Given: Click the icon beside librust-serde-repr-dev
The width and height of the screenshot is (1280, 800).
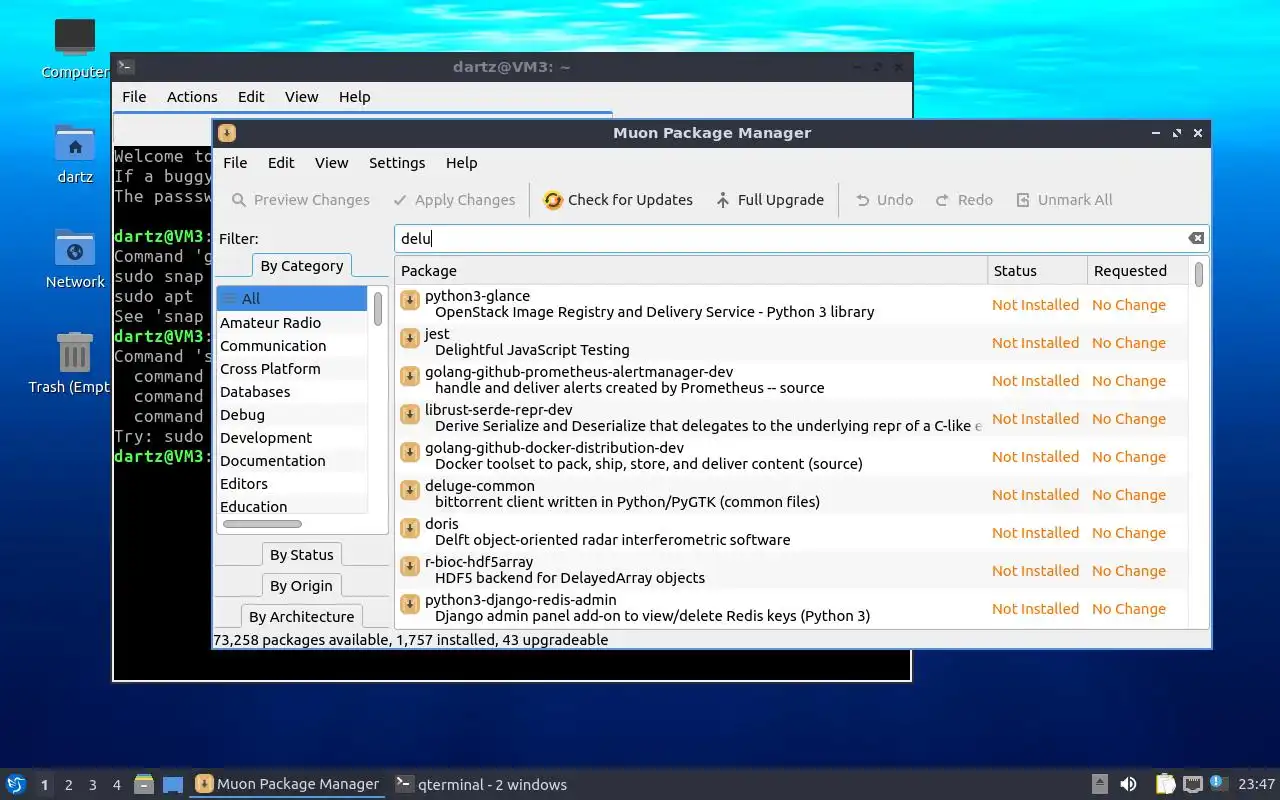Looking at the screenshot, I should coord(409,414).
